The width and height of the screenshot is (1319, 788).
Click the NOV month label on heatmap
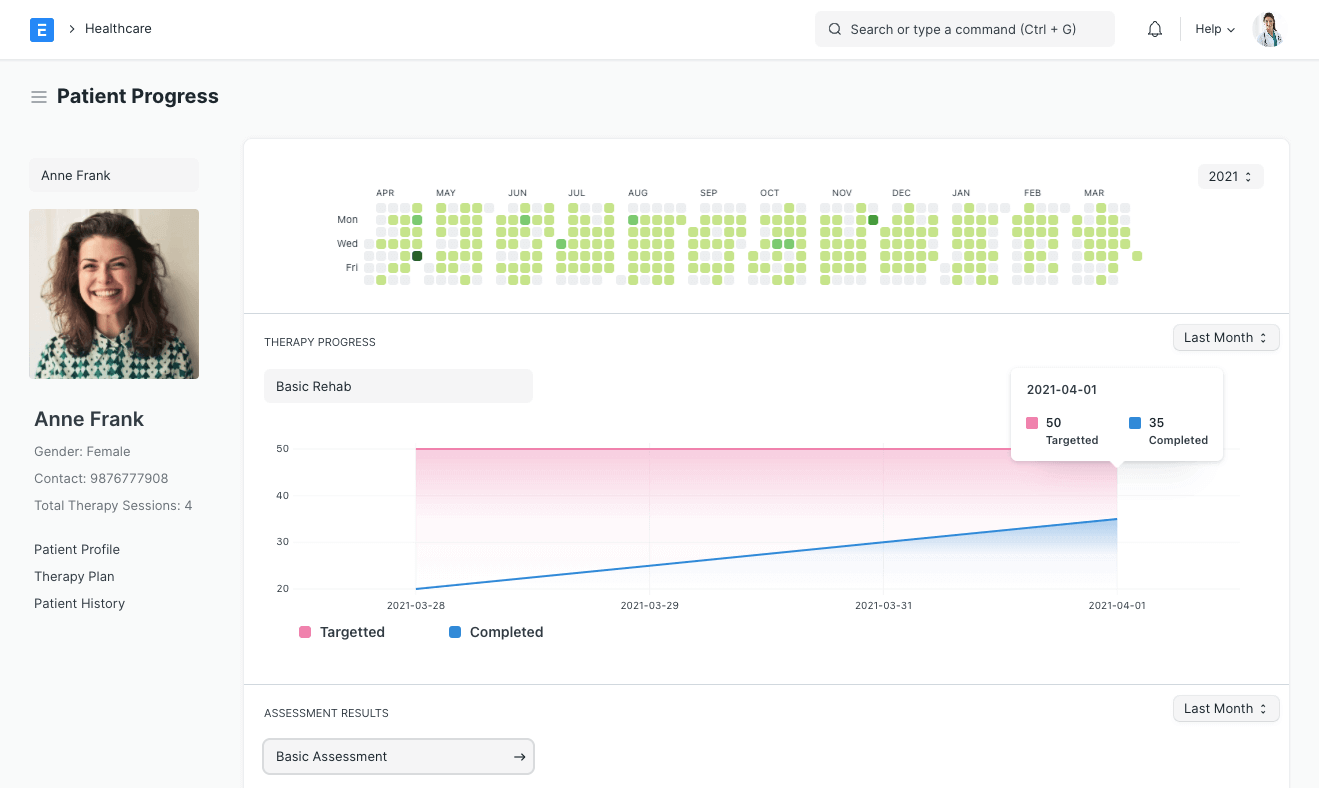point(842,193)
